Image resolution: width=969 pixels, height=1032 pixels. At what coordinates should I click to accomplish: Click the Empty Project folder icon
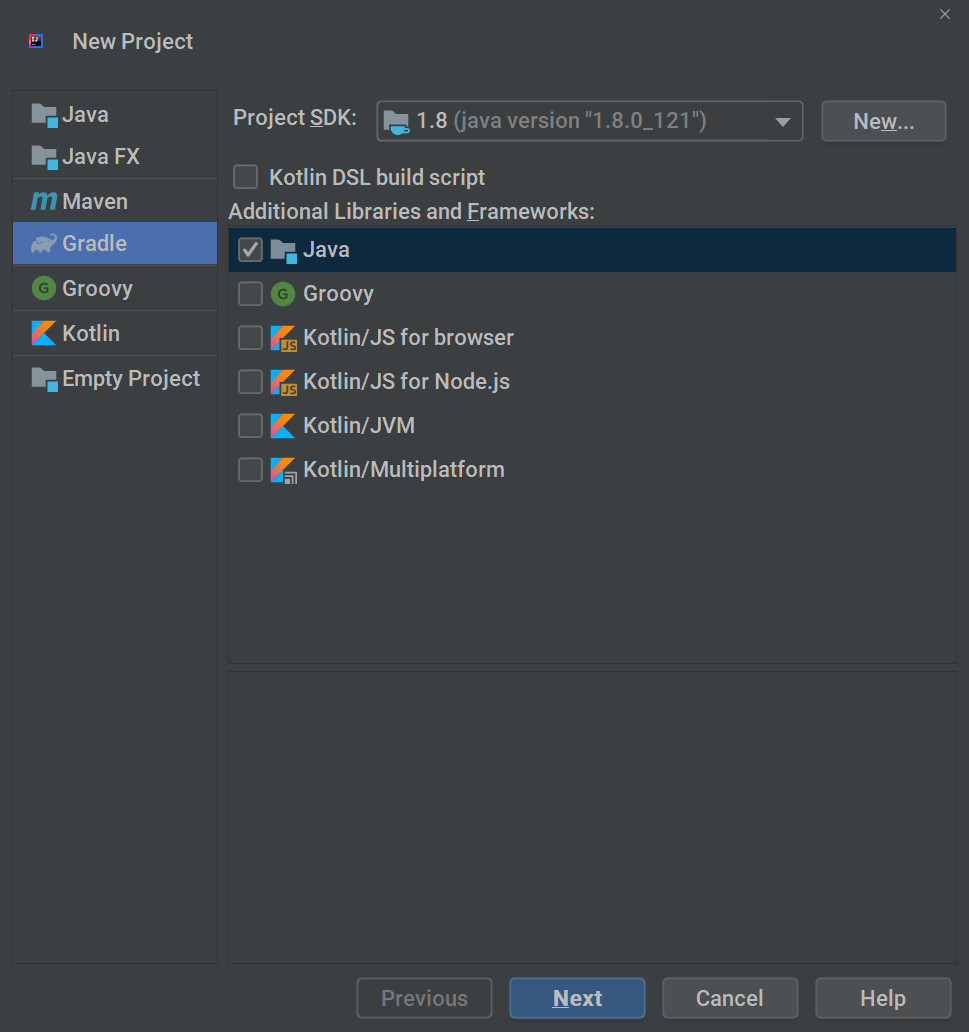coord(44,379)
